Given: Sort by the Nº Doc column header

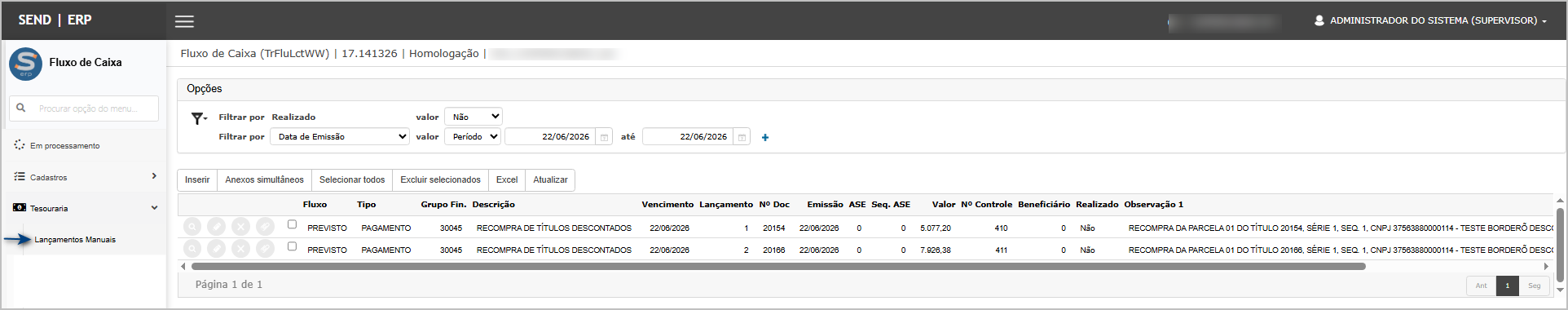Looking at the screenshot, I should 774,204.
